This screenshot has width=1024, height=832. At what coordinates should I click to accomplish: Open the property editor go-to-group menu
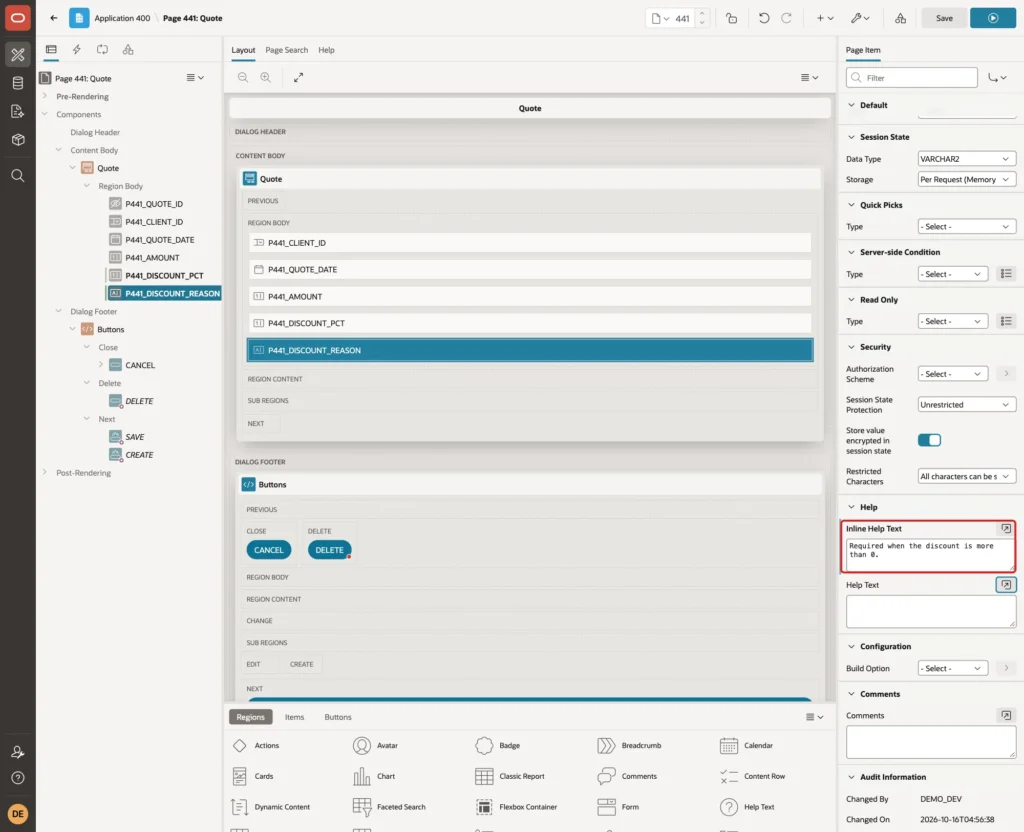[x=997, y=78]
